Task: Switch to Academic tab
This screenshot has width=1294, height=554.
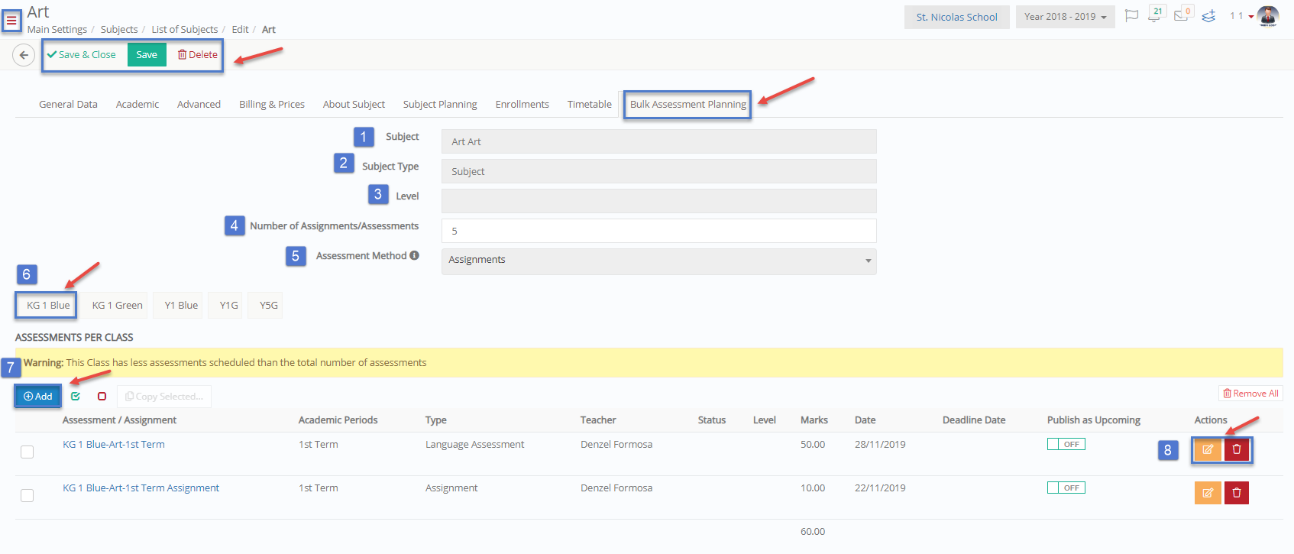Action: click(x=137, y=104)
